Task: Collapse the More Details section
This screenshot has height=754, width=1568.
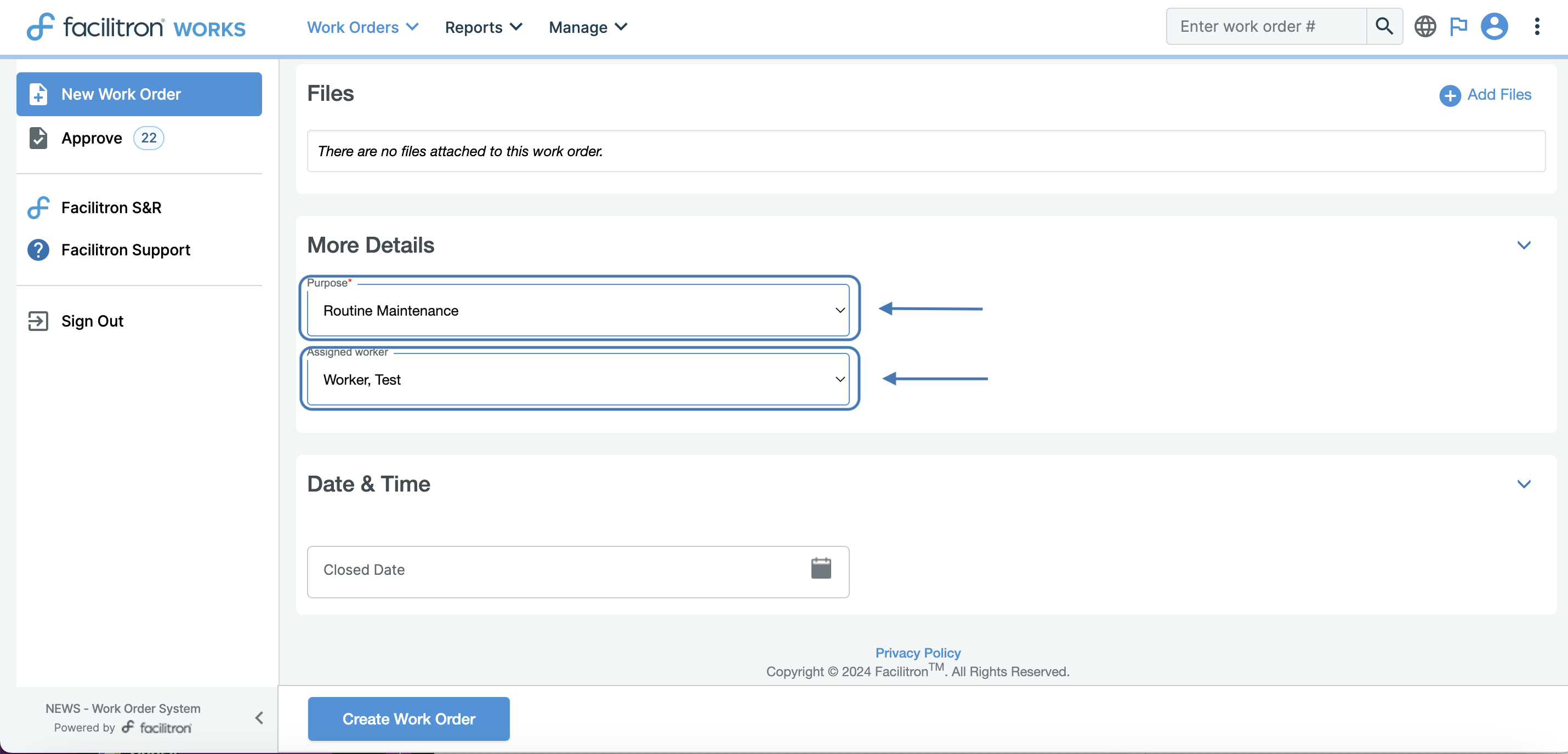Action: pos(1523,244)
